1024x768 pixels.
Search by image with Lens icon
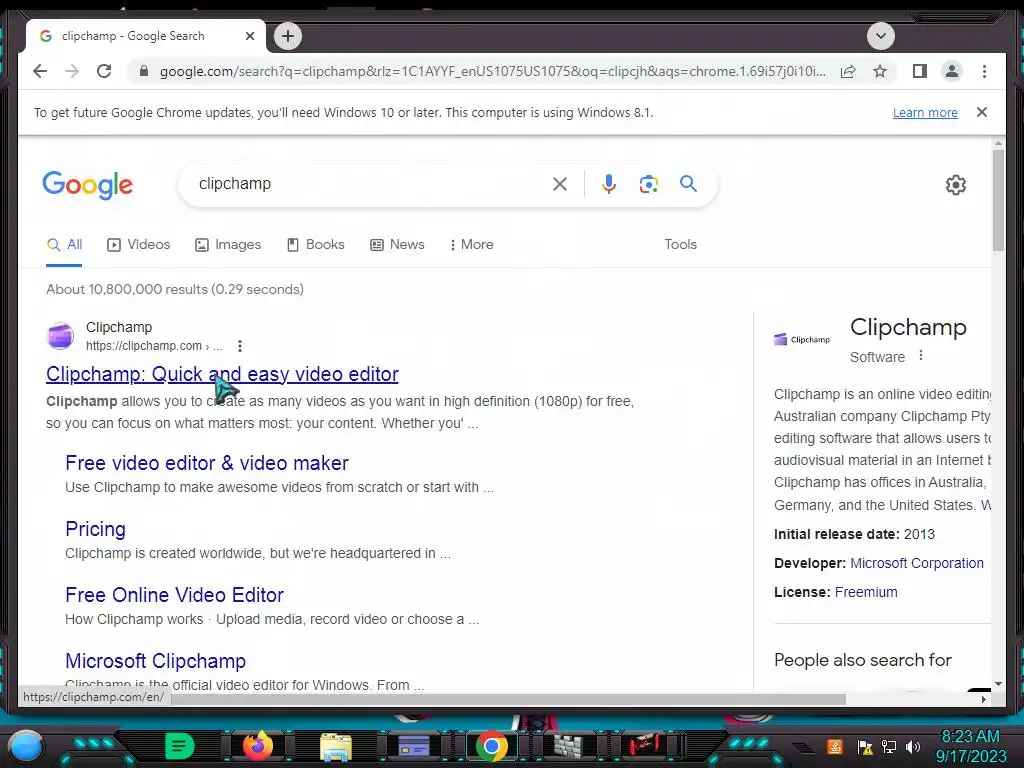pyautogui.click(x=648, y=184)
